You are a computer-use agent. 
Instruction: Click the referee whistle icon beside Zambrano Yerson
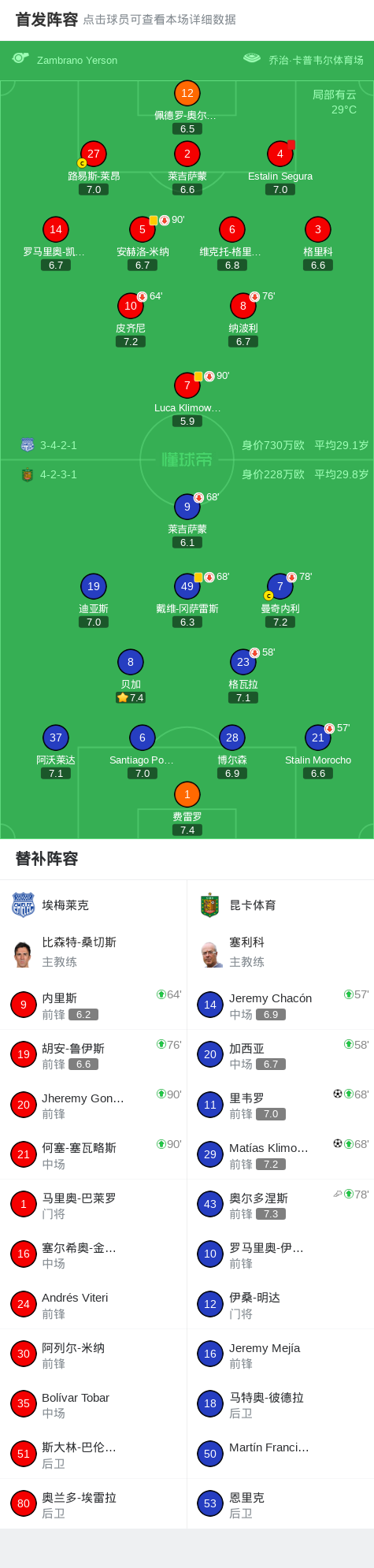pos(20,58)
